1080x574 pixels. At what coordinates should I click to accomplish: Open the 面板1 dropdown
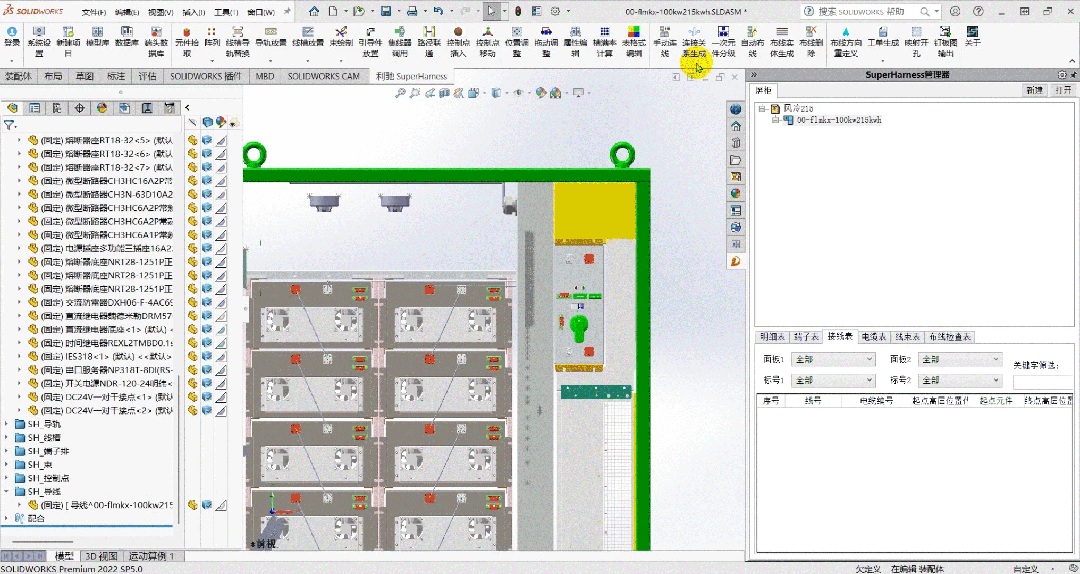coord(833,359)
